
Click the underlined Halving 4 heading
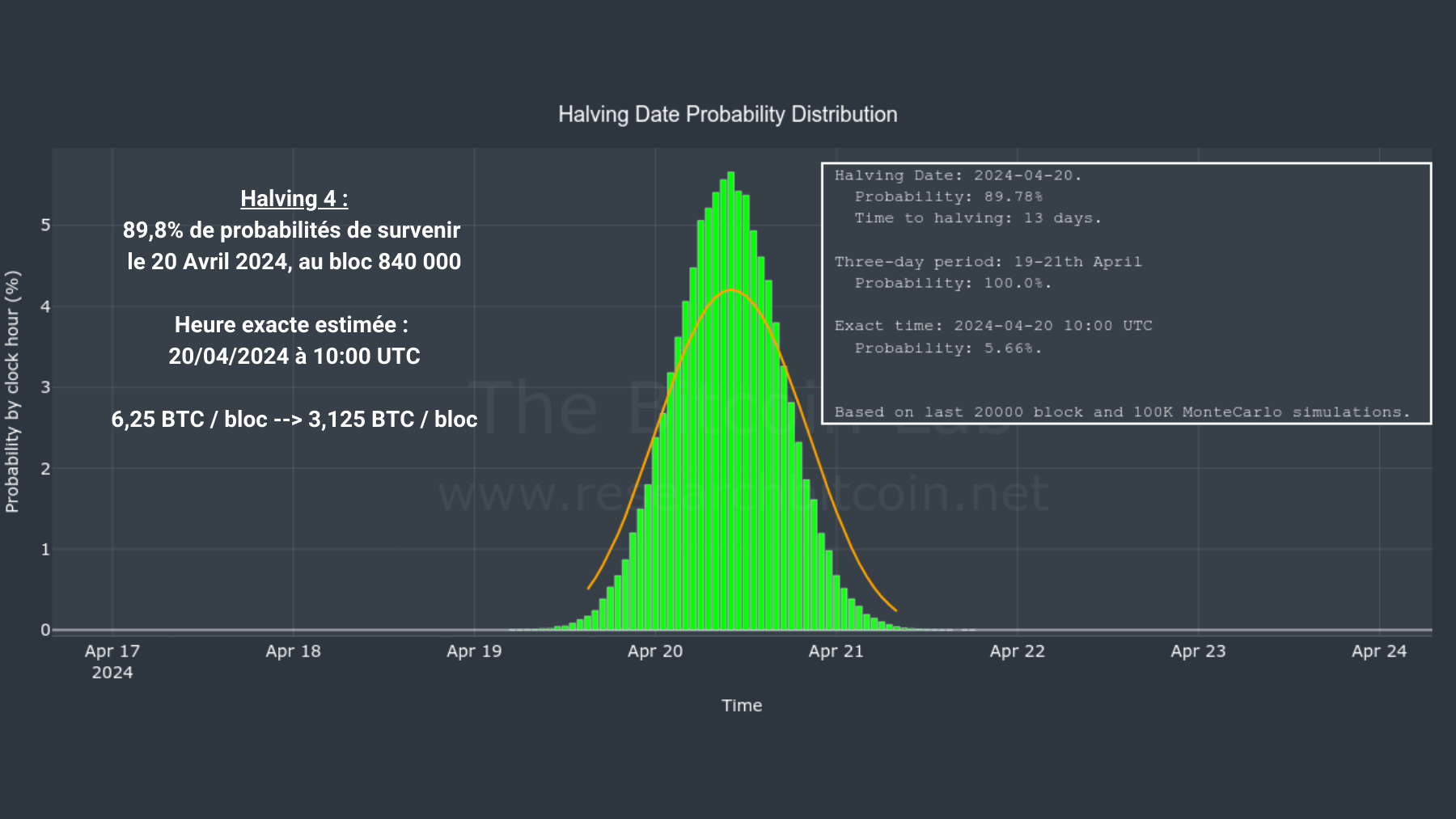coord(294,198)
